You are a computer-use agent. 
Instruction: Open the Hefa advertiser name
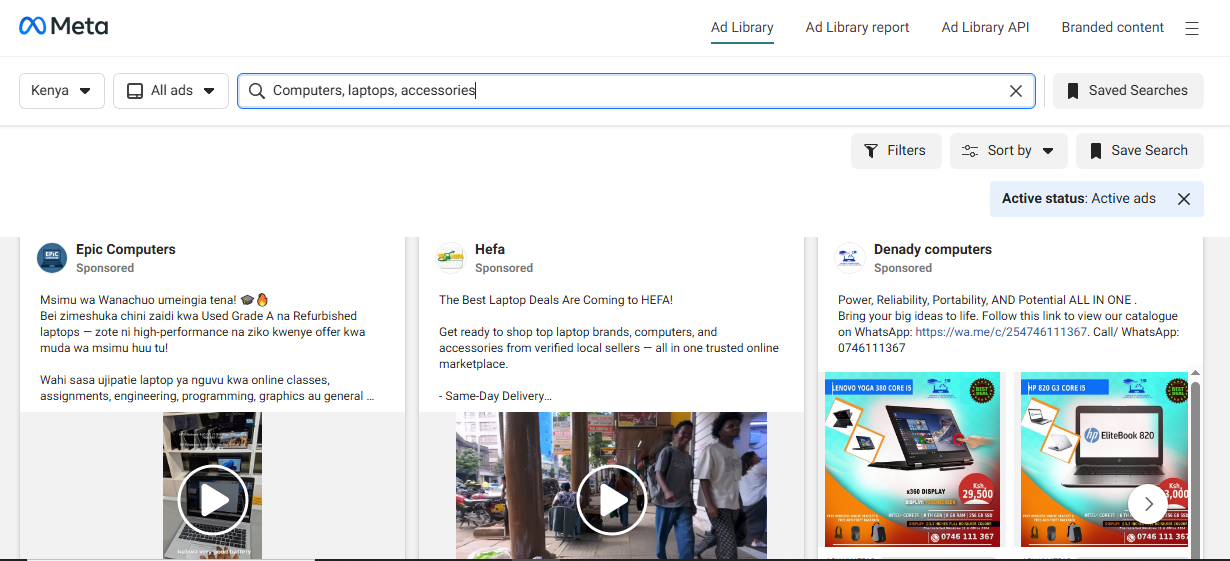(x=490, y=250)
